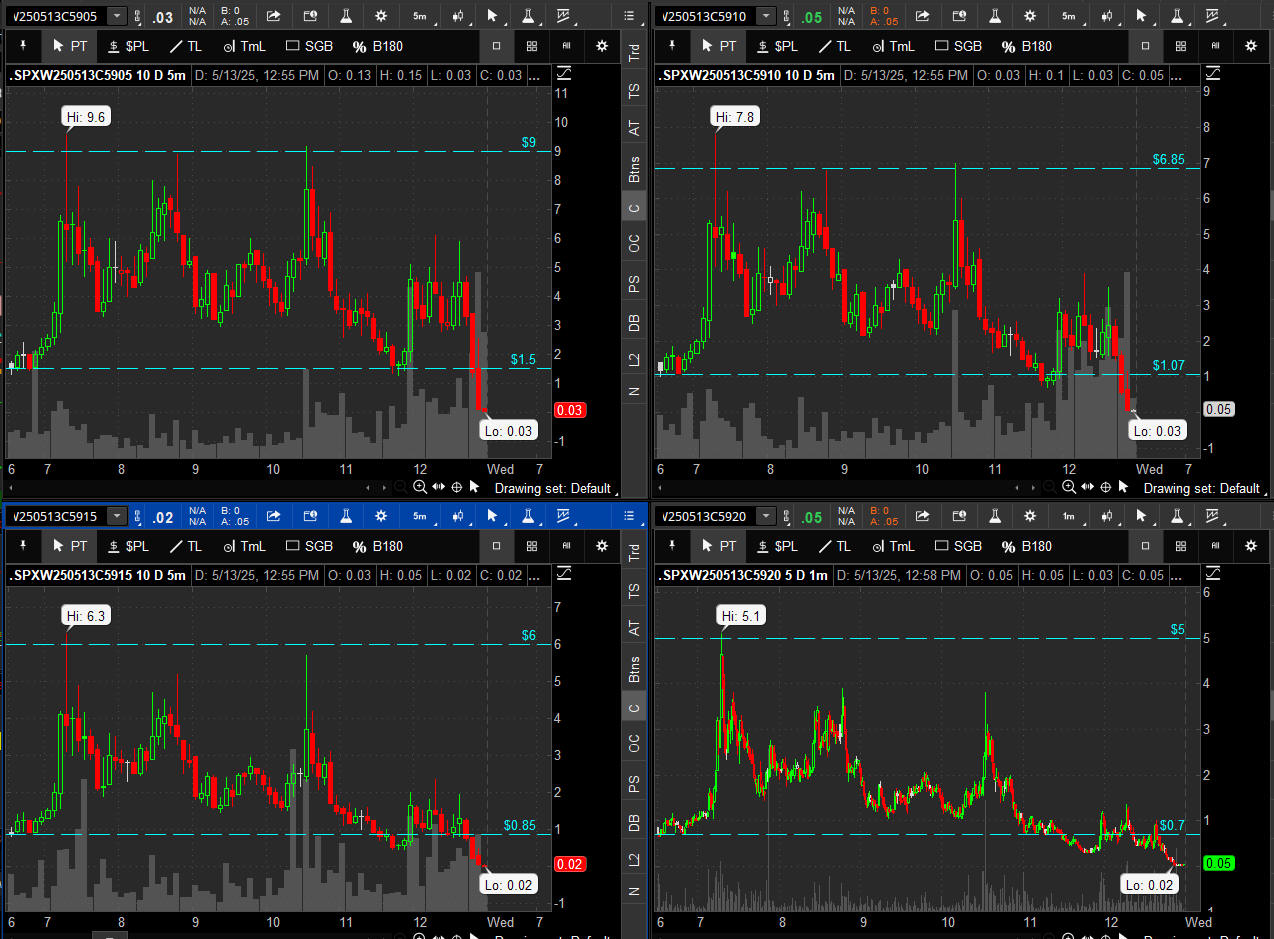Select the TL trendline drawing tool in the C5905 chart
The width and height of the screenshot is (1274, 939).
coord(187,46)
